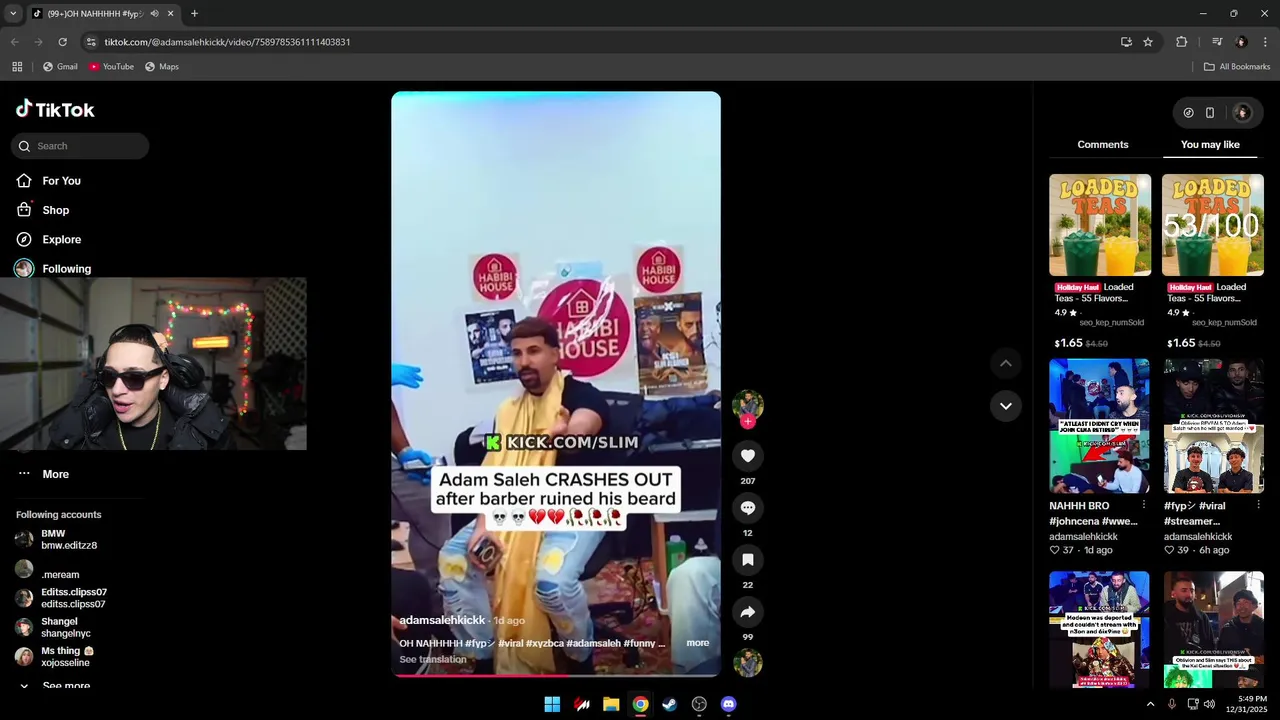Install app icon in Chrome address bar

tap(1126, 42)
